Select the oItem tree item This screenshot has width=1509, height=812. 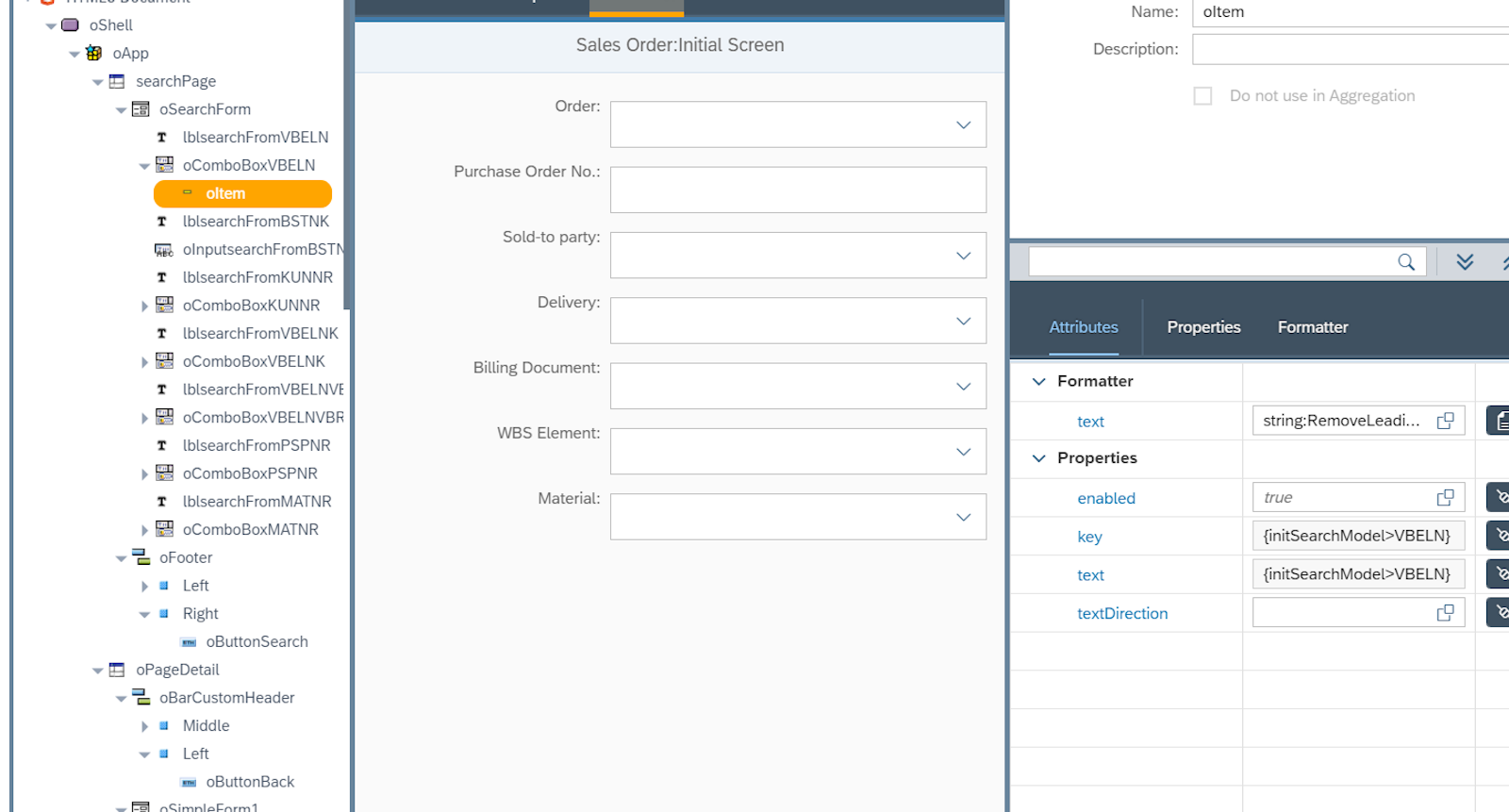(x=242, y=193)
